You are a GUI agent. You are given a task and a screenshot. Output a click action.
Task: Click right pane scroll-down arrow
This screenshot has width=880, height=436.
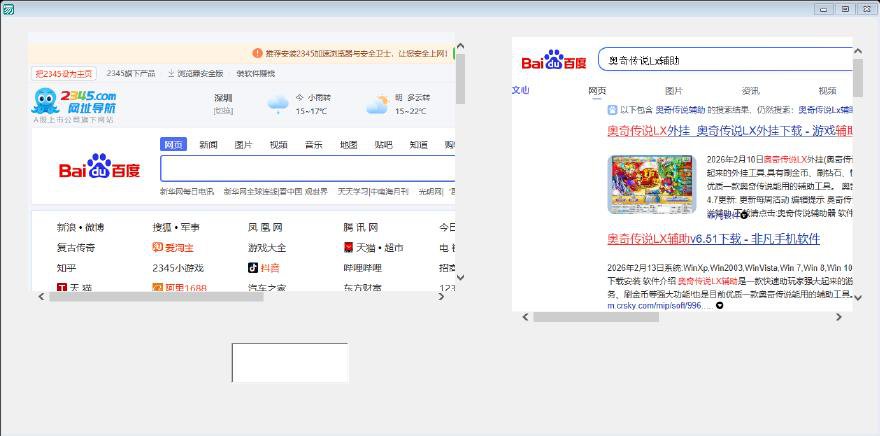(858, 296)
